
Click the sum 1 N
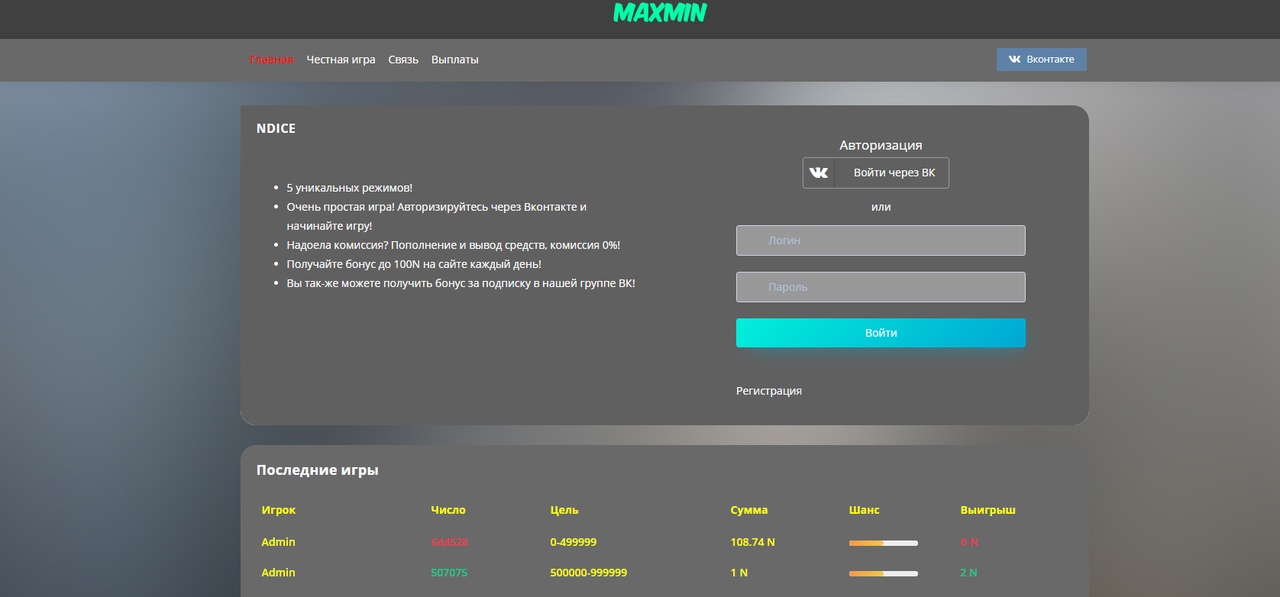[x=739, y=573]
